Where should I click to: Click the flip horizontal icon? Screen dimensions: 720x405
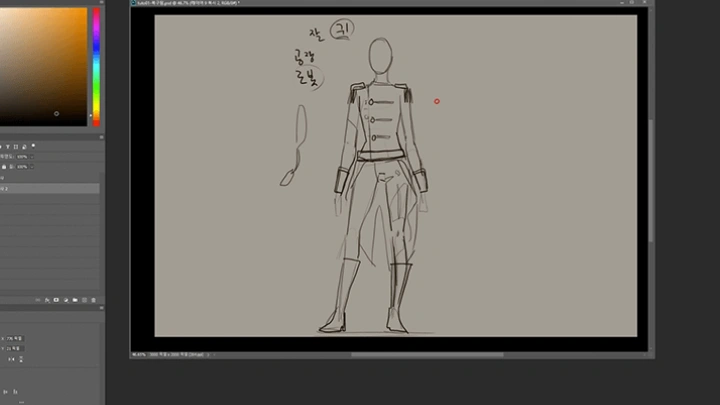(11, 359)
